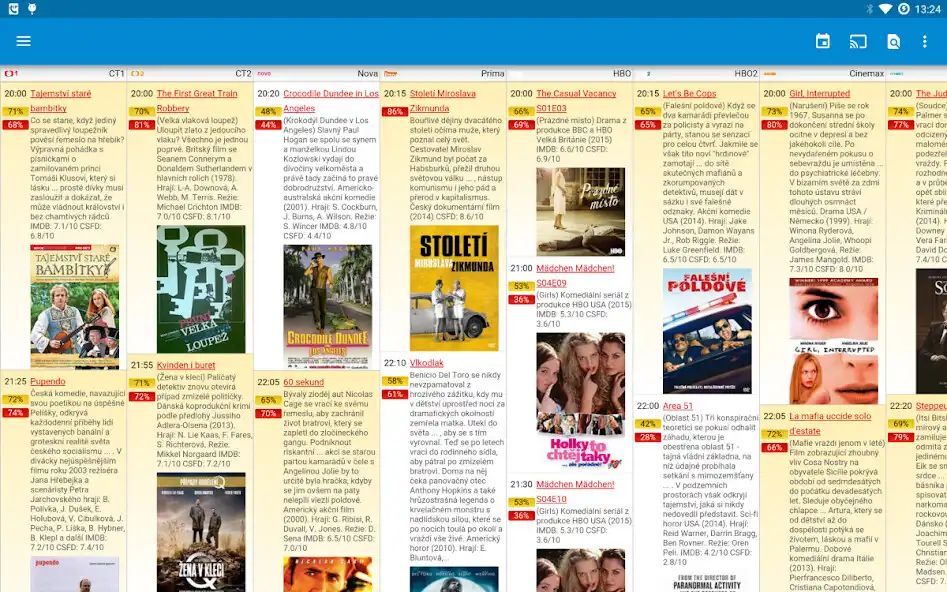Tap the first notification icon in status bar
The height and width of the screenshot is (592, 947).
(13, 9)
